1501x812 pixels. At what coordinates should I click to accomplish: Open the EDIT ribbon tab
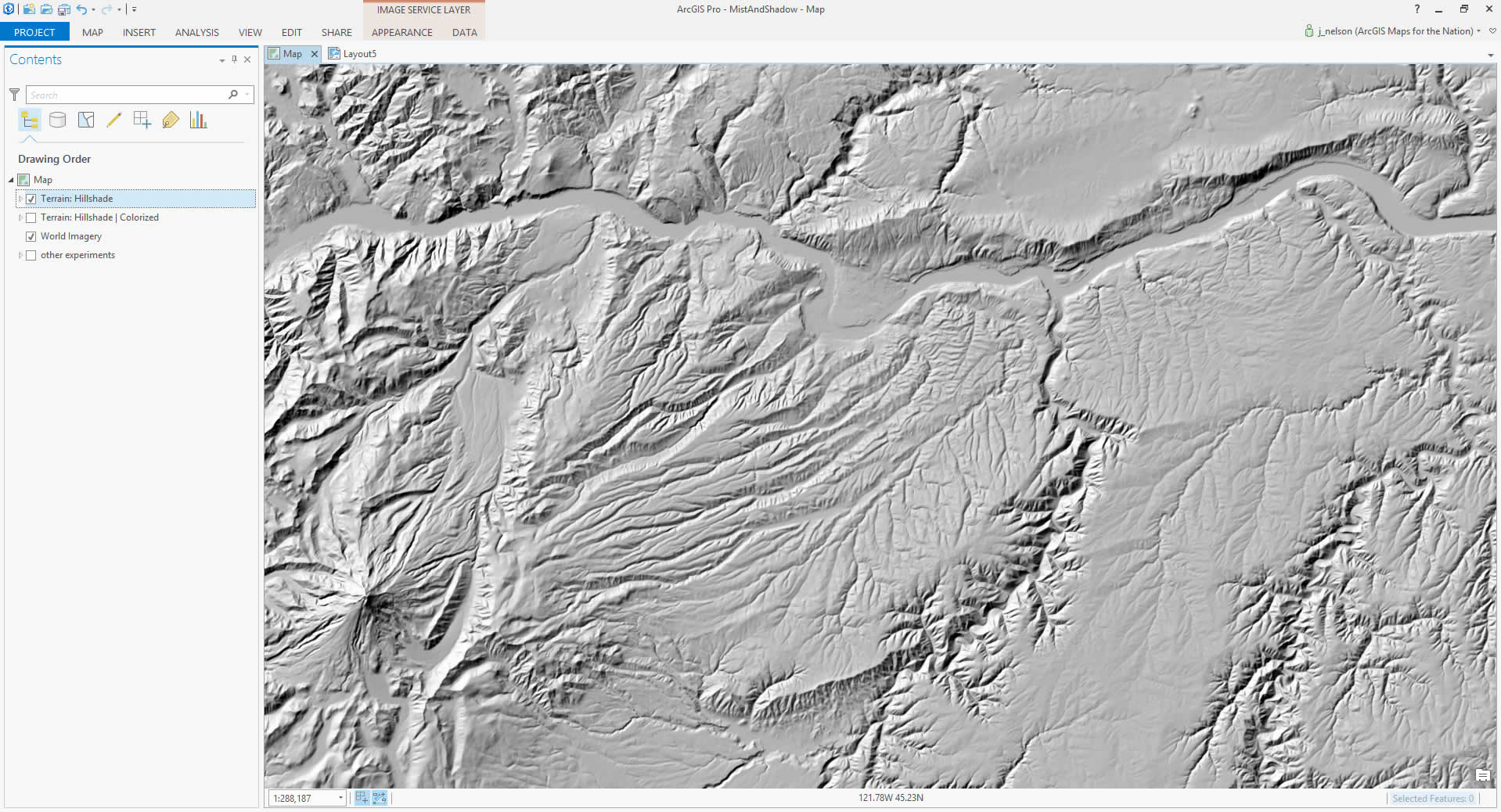click(x=292, y=32)
